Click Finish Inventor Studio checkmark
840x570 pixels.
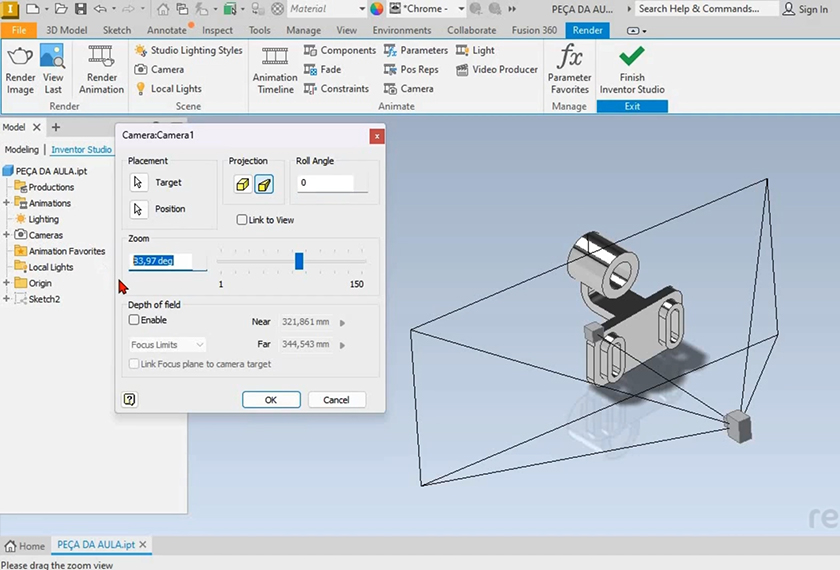(632, 58)
